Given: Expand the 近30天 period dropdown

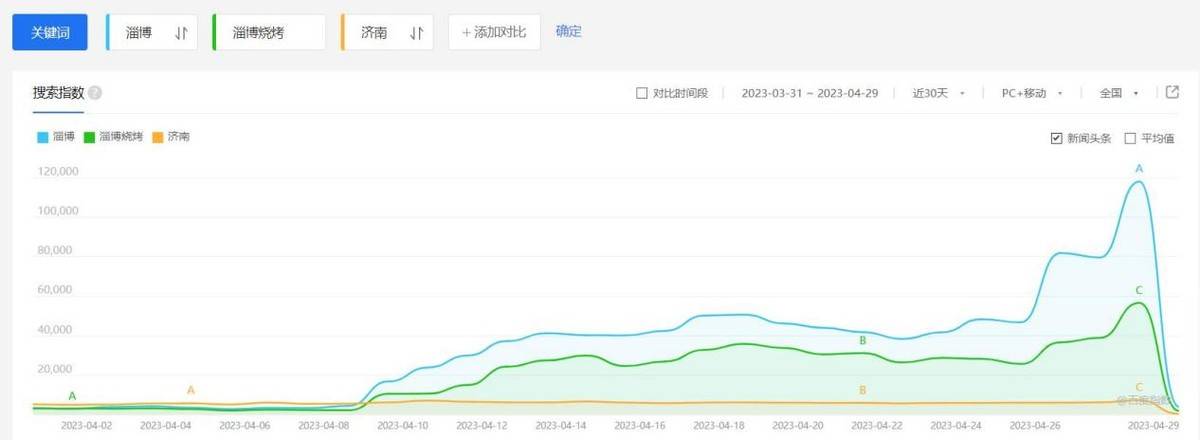Looking at the screenshot, I should pyautogui.click(x=938, y=93).
